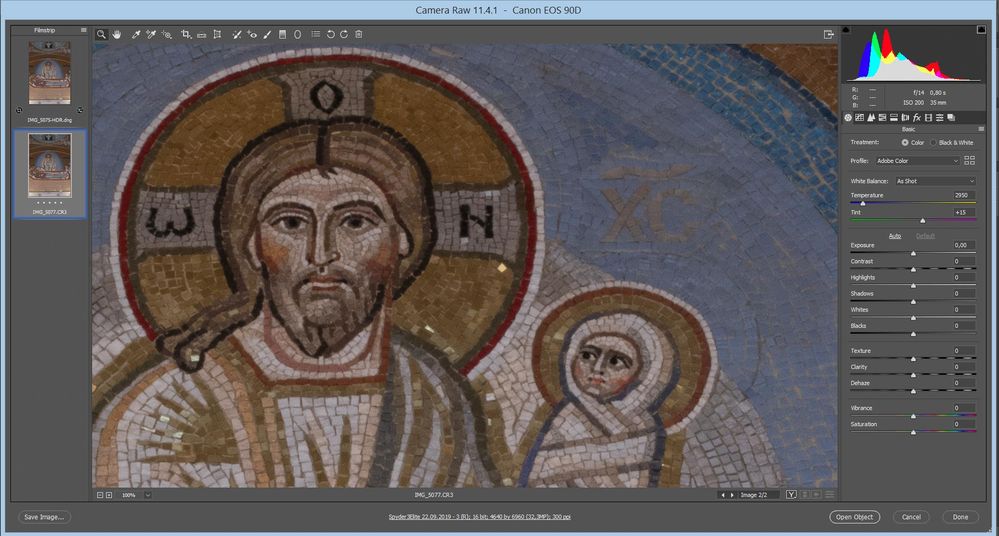Image resolution: width=999 pixels, height=536 pixels.
Task: Select Color treatment radio button
Action: pos(905,143)
